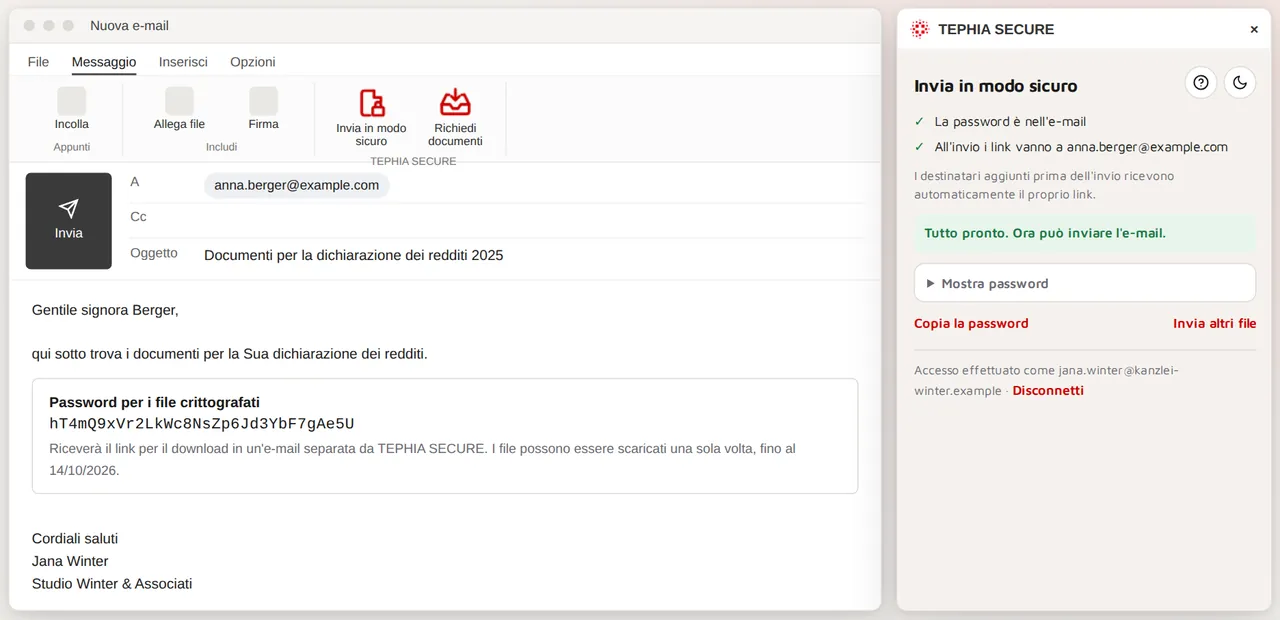Click 'Tutto pronto. Ora può inviare l'e-mail.' banner

pyautogui.click(x=1085, y=233)
